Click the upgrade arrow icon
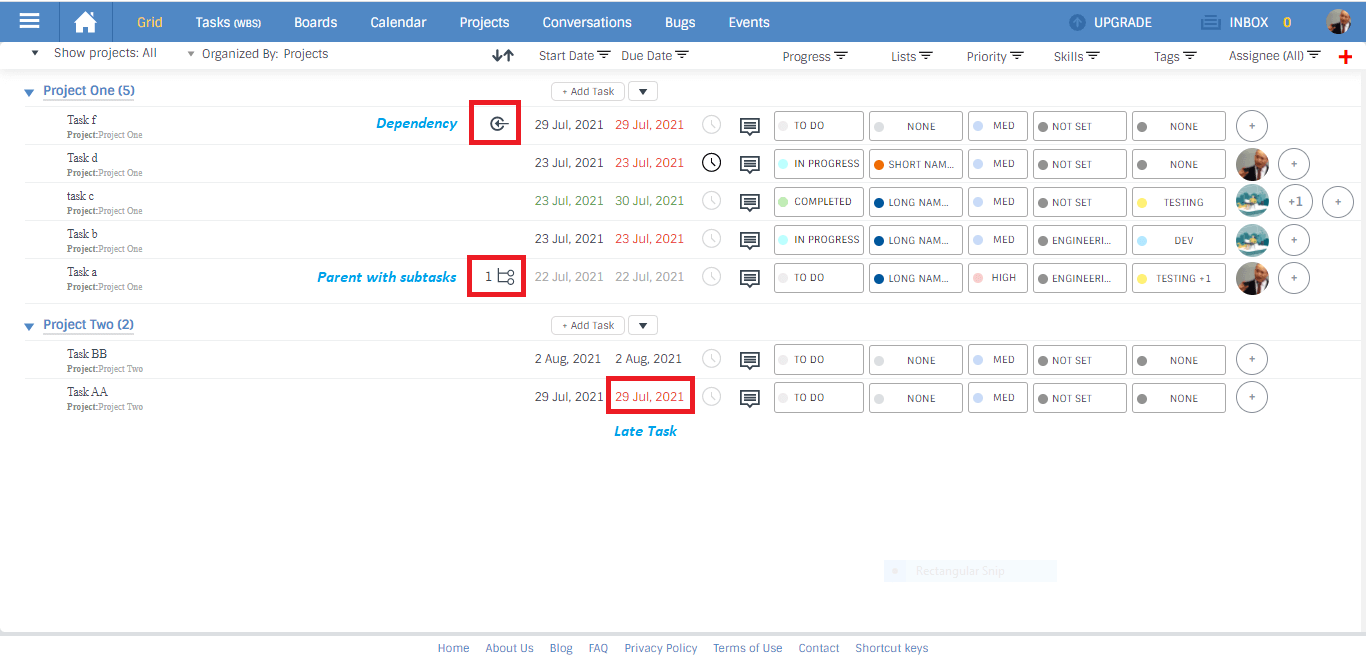1366x658 pixels. tap(1077, 22)
